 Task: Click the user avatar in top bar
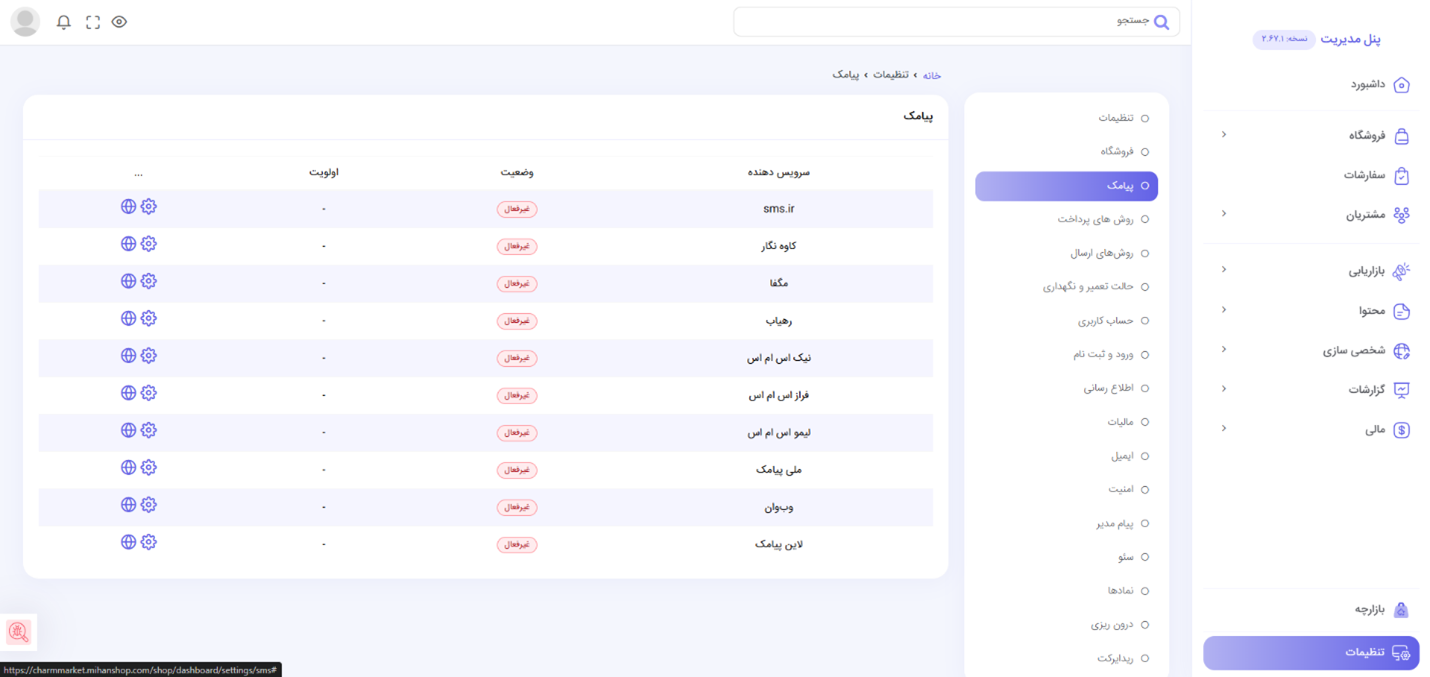(25, 22)
